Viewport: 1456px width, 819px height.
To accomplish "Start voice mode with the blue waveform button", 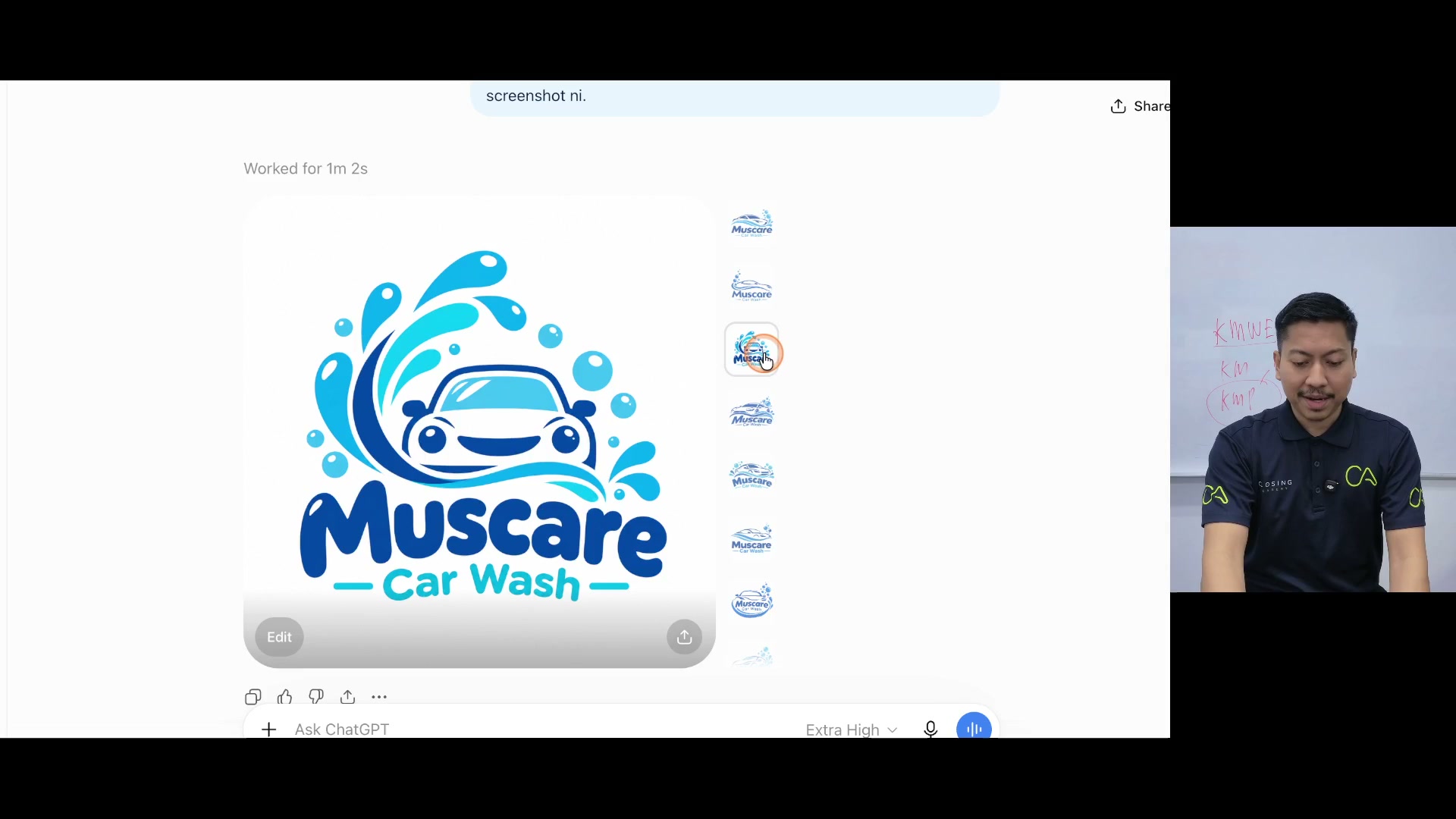I will (x=974, y=728).
